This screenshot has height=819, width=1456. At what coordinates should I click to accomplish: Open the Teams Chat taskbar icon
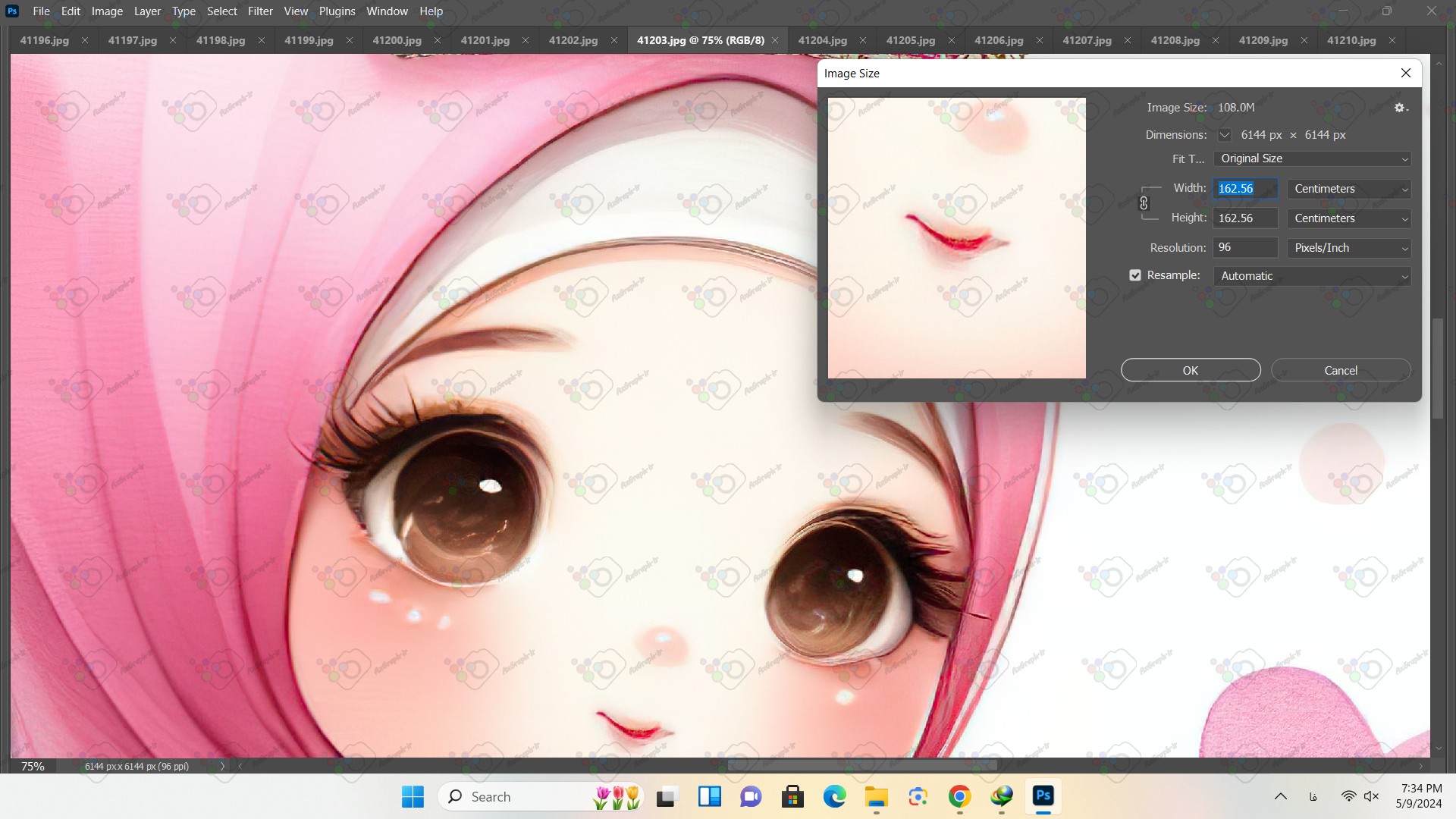[751, 796]
